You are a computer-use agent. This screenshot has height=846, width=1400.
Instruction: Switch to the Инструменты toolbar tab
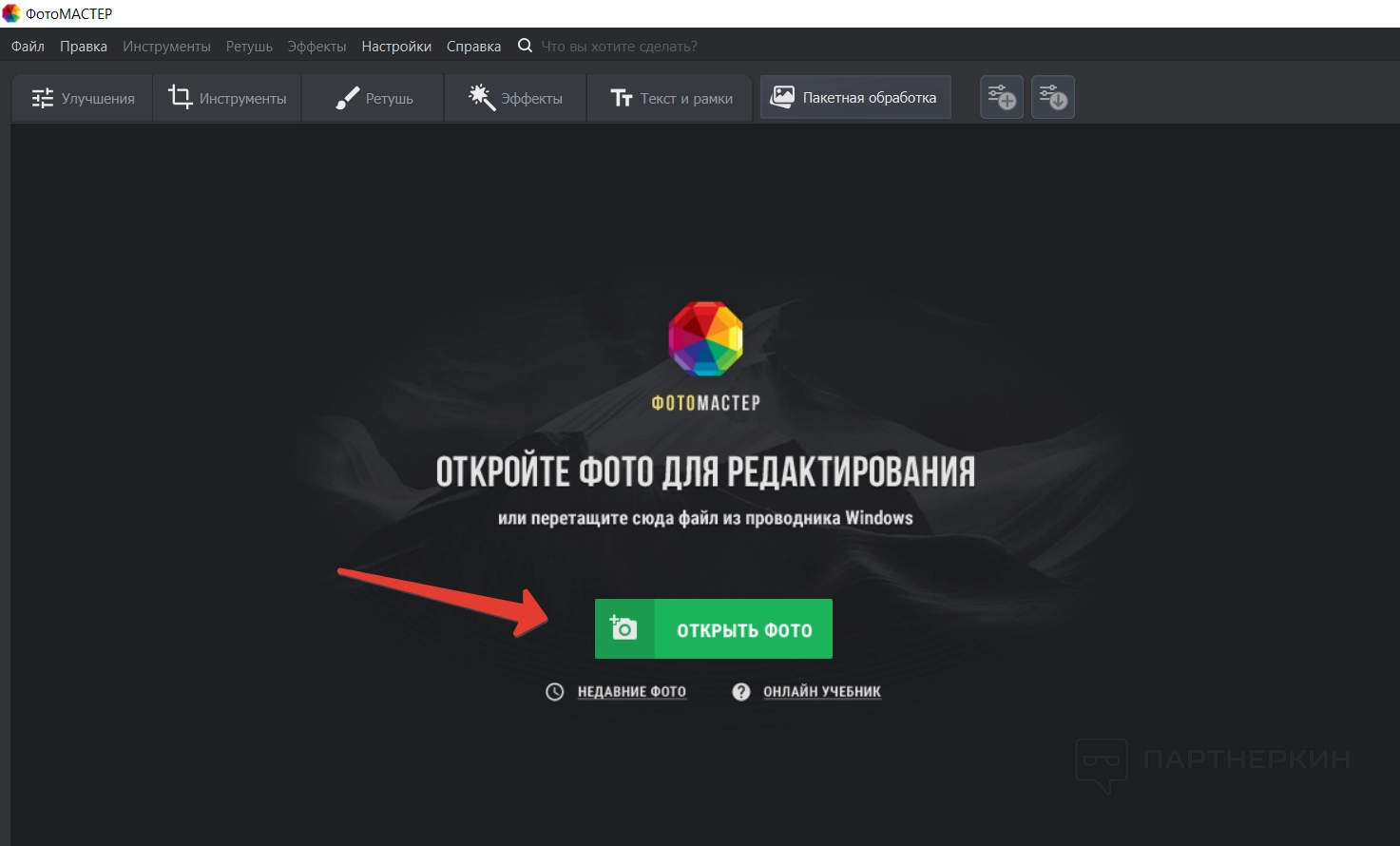point(227,99)
